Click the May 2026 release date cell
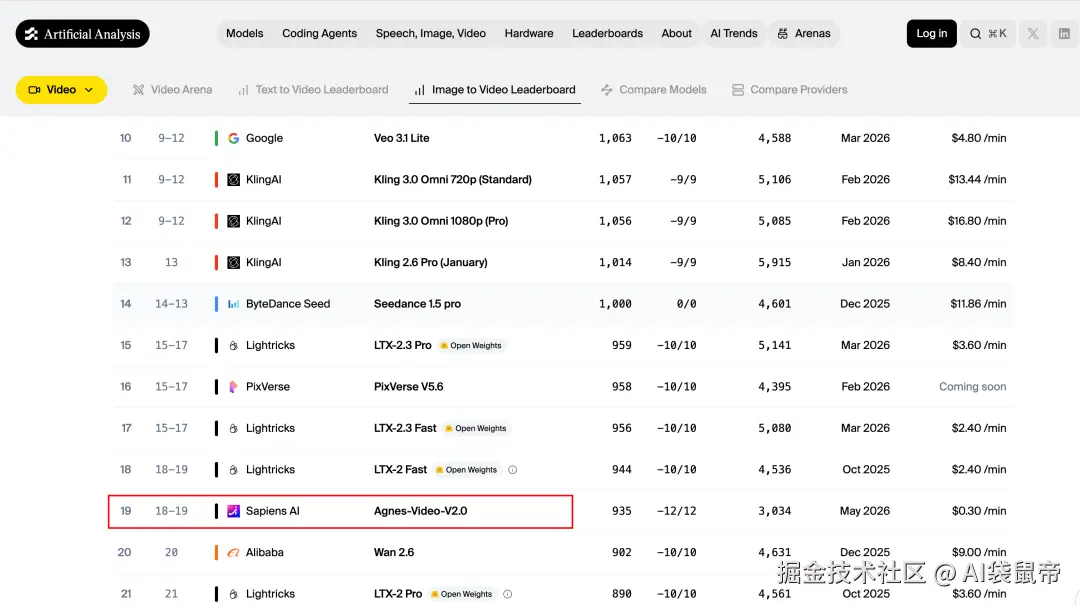Screen dimensions: 1080x605 tap(864, 511)
